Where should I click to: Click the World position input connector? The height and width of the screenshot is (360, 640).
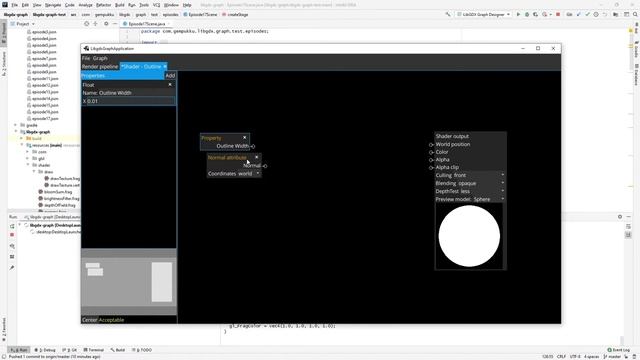point(431,144)
